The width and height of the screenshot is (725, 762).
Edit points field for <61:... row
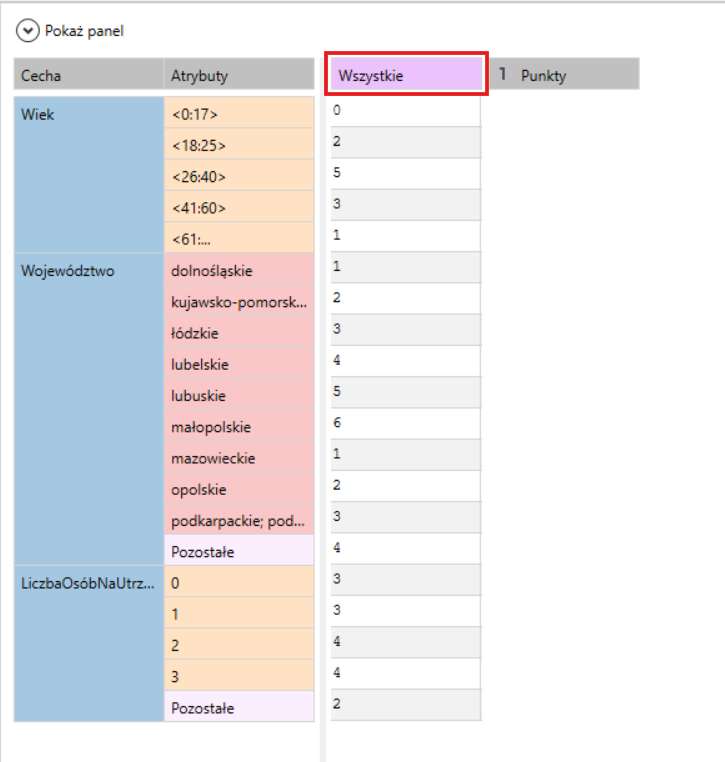pos(406,236)
